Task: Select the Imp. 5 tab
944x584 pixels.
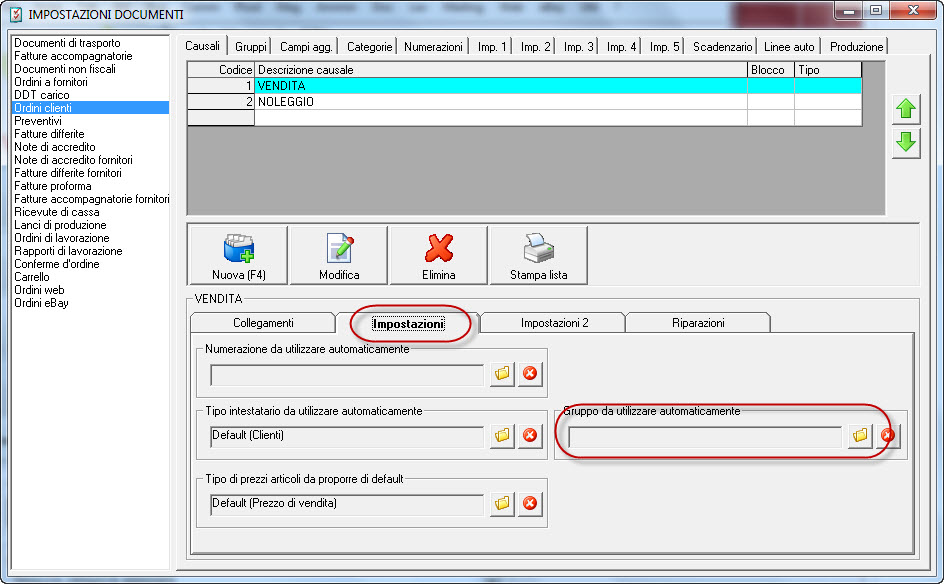Action: coord(664,47)
